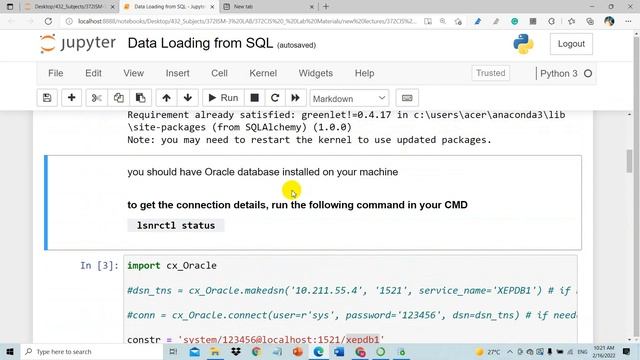Open browser tab actions menu icon
Image resolution: width=640 pixels, height=360 pixels.
click(x=10, y=7)
